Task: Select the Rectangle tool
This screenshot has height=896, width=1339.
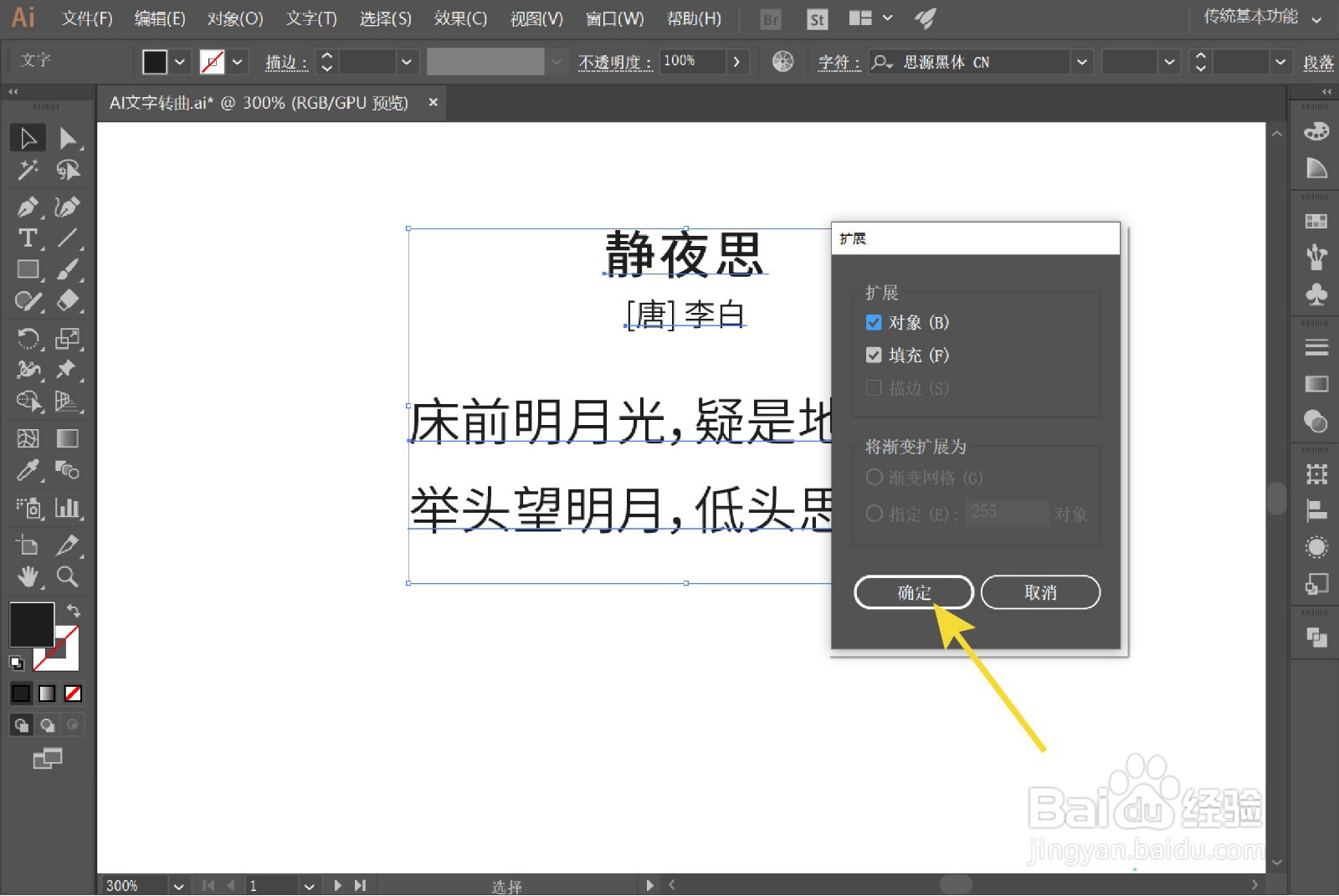Action: (28, 269)
